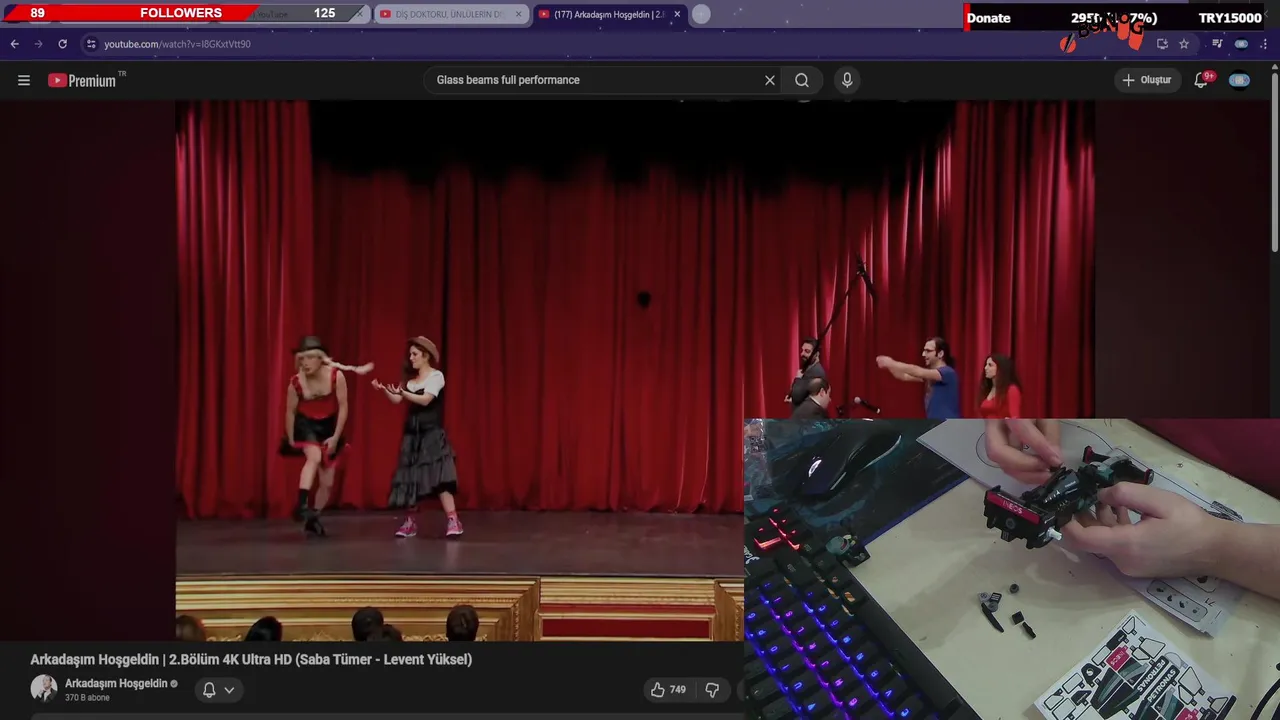Screen dimensions: 1280x720
Task: Like the video with 749 likes
Action: pos(668,690)
